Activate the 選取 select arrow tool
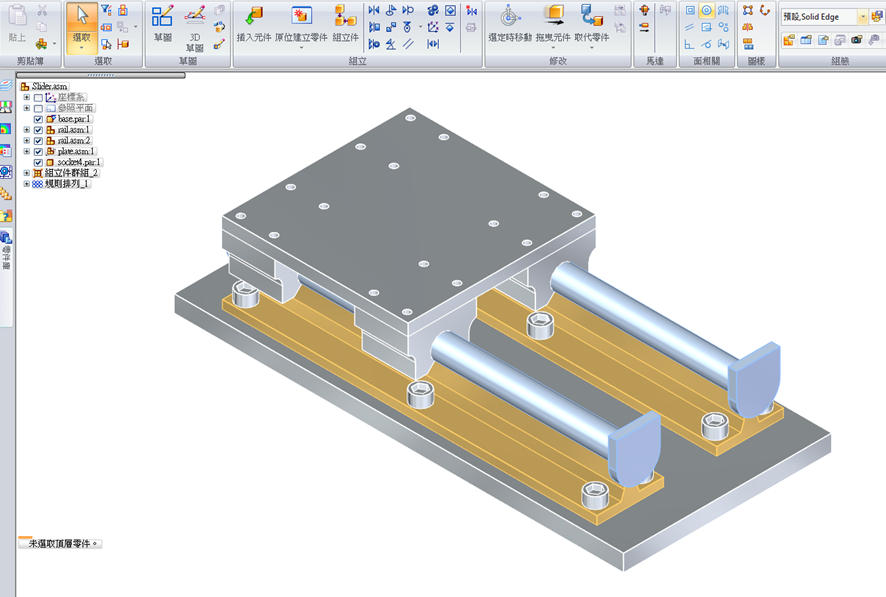Viewport: 886px width, 597px height. pyautogui.click(x=82, y=16)
